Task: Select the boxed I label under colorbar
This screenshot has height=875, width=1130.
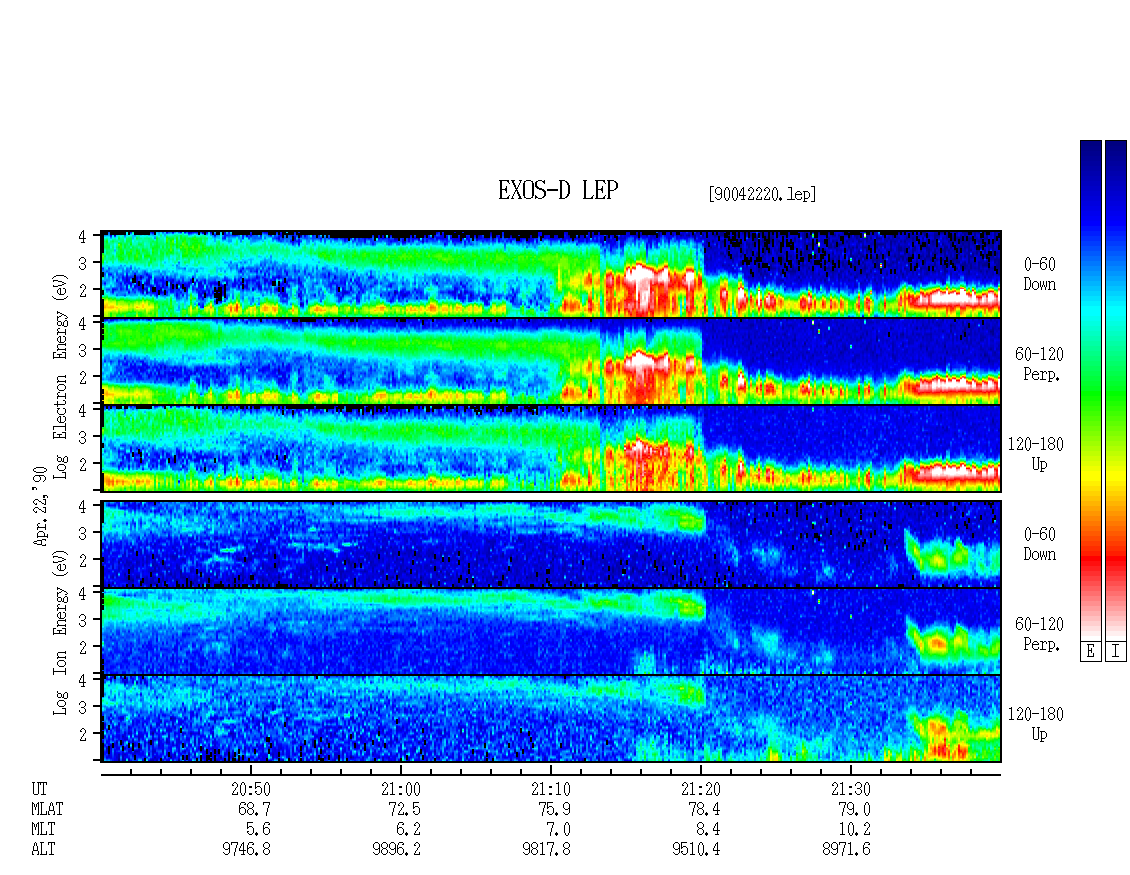Action: [1116, 652]
